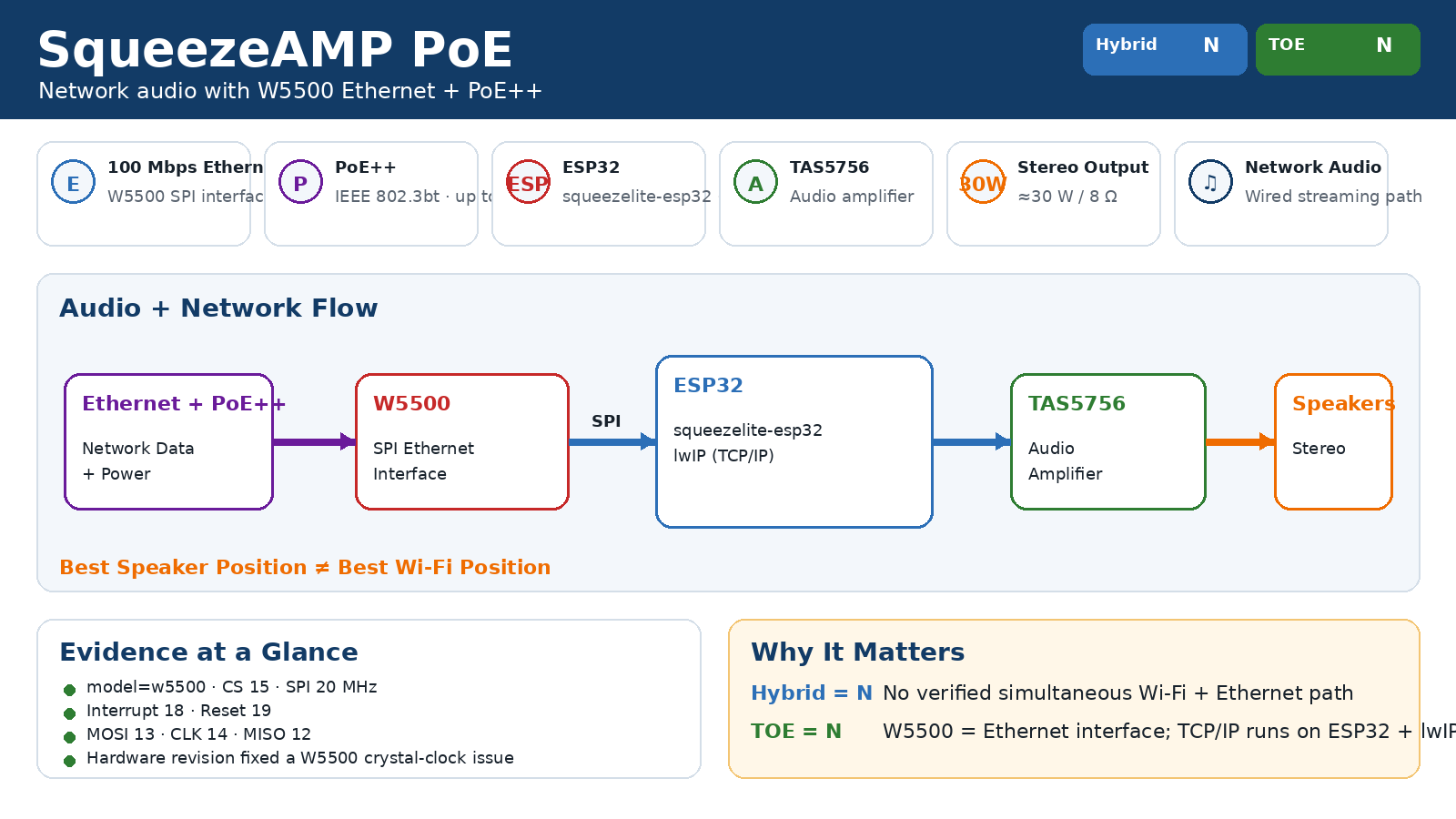Select the blue ESP32 flow box

[x=794, y=441]
